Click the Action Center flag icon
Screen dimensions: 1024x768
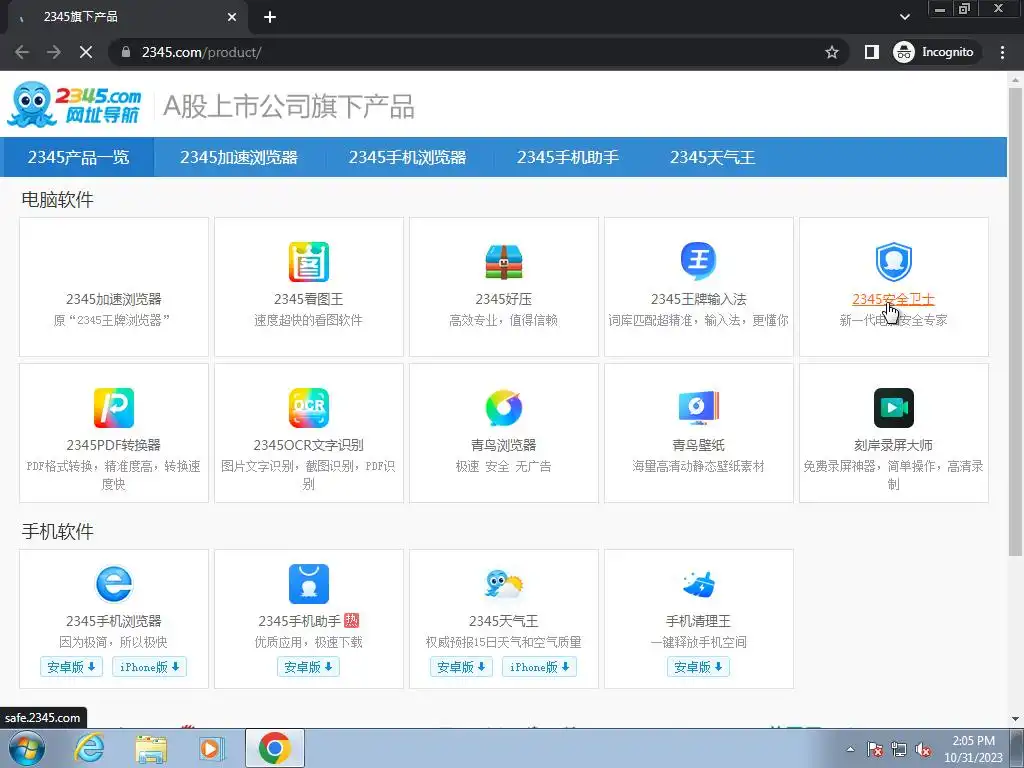point(875,750)
